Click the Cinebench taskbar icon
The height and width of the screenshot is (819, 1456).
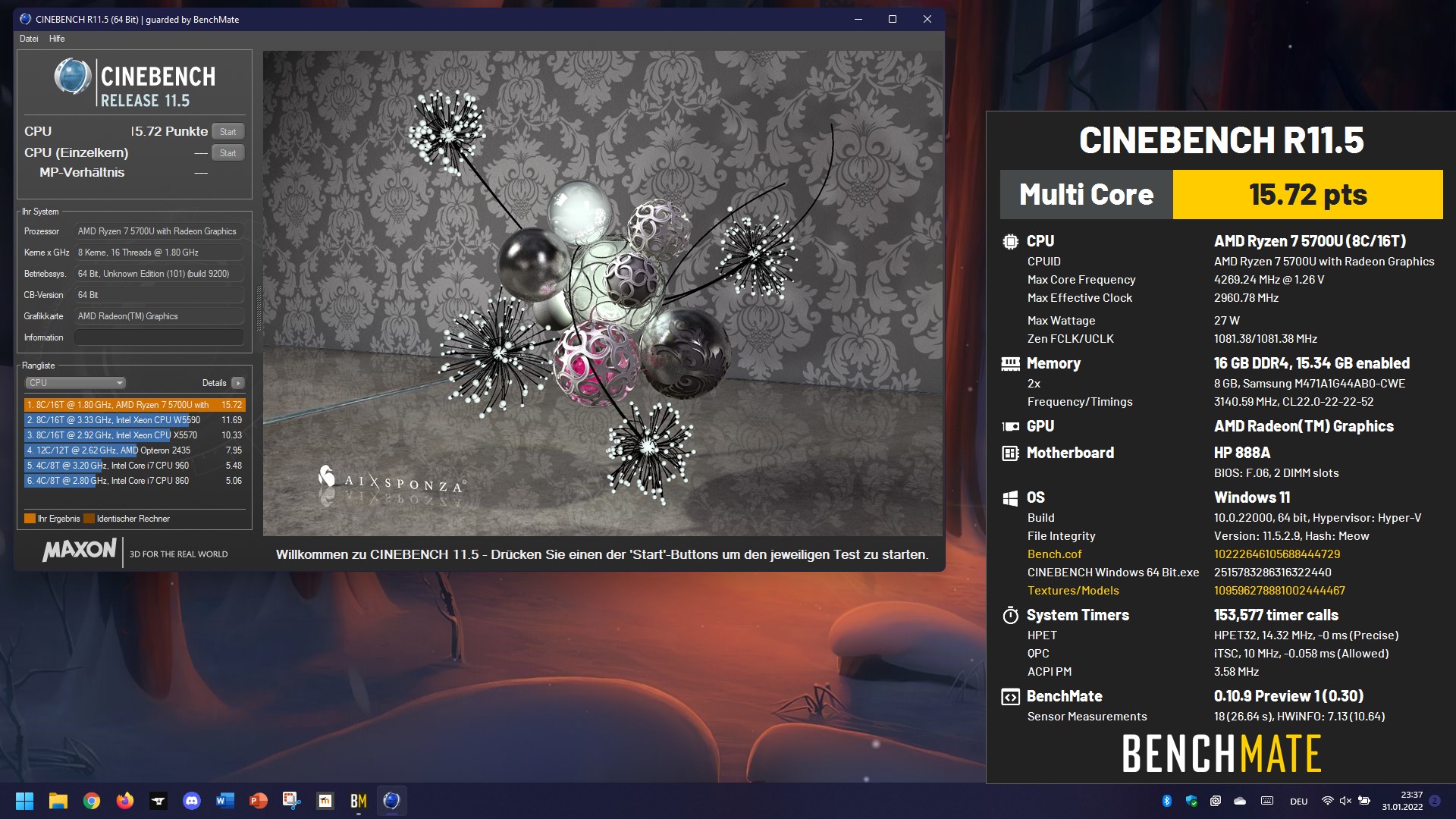[x=392, y=801]
